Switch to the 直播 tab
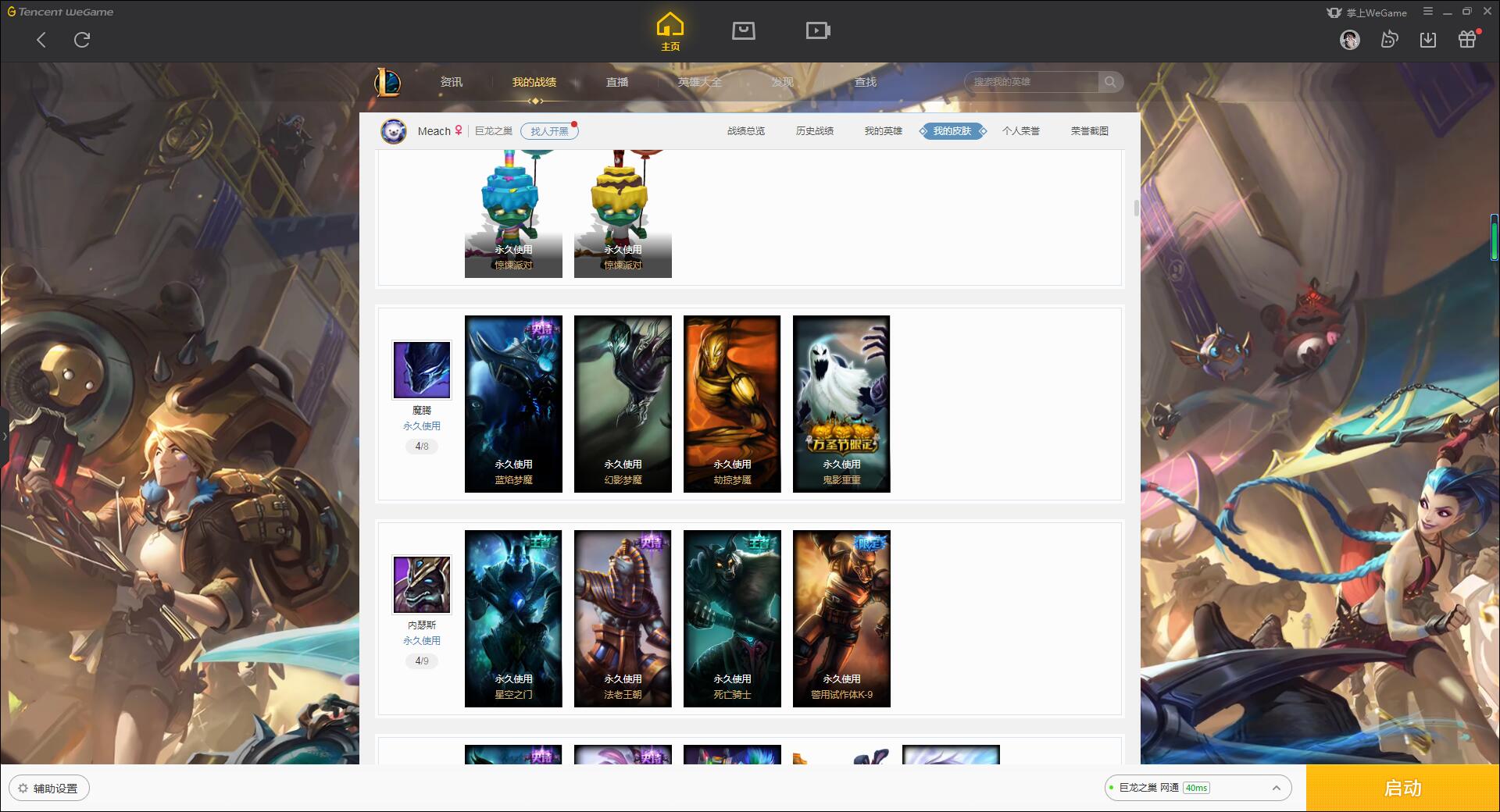 tap(617, 82)
